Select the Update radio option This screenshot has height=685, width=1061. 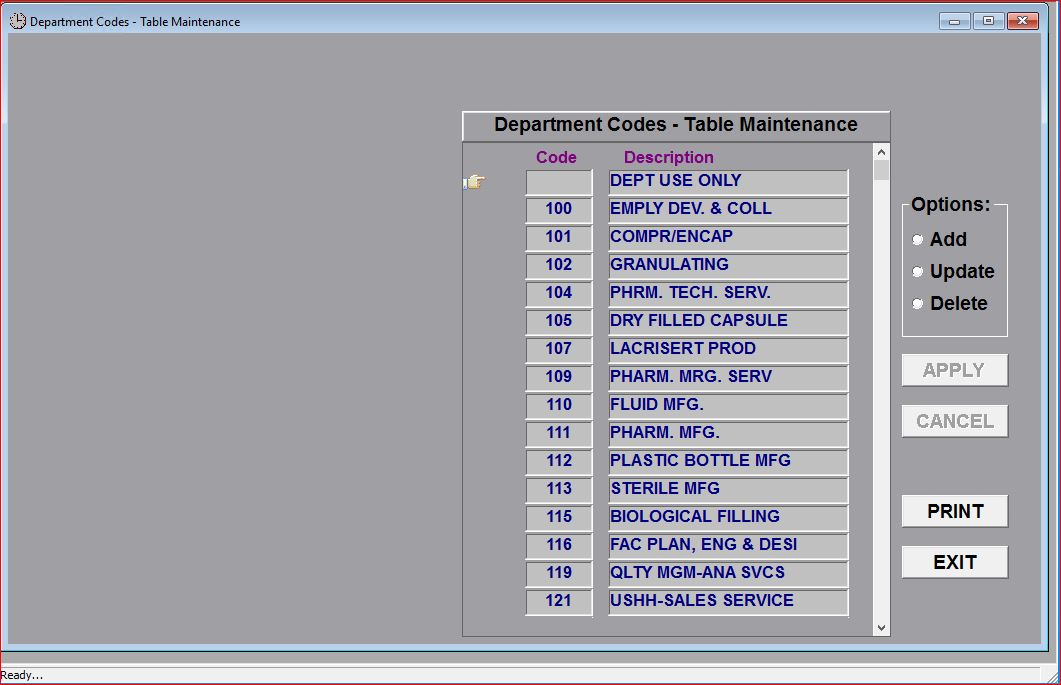[918, 272]
